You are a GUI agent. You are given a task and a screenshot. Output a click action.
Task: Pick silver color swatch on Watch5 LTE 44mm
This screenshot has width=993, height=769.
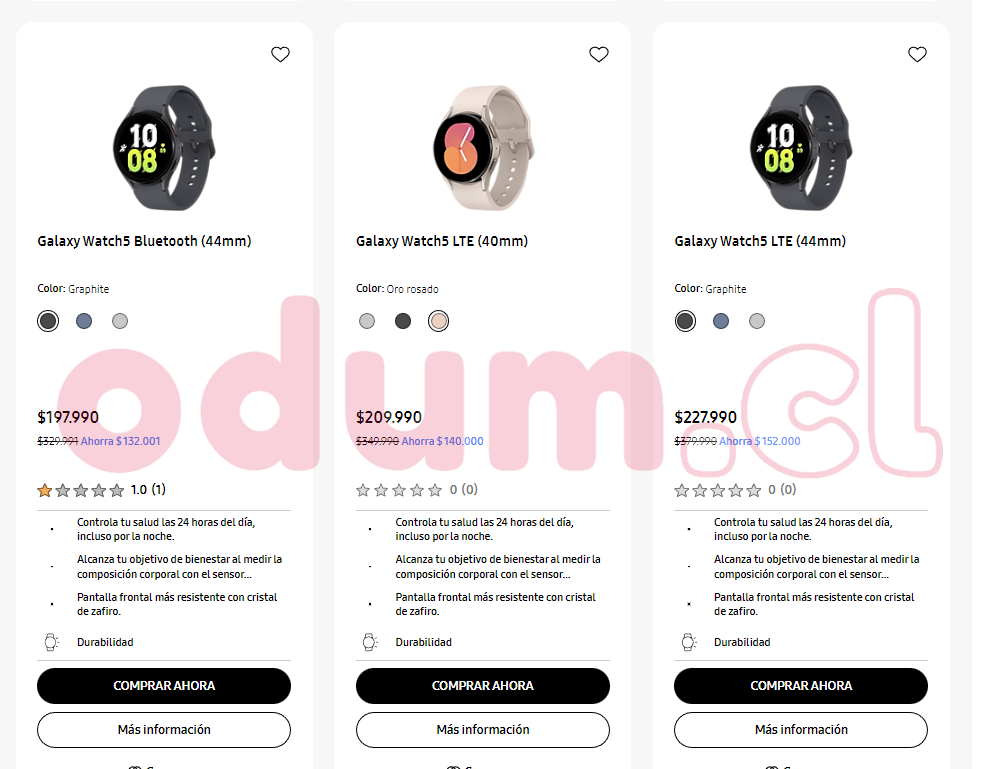pyautogui.click(x=757, y=321)
